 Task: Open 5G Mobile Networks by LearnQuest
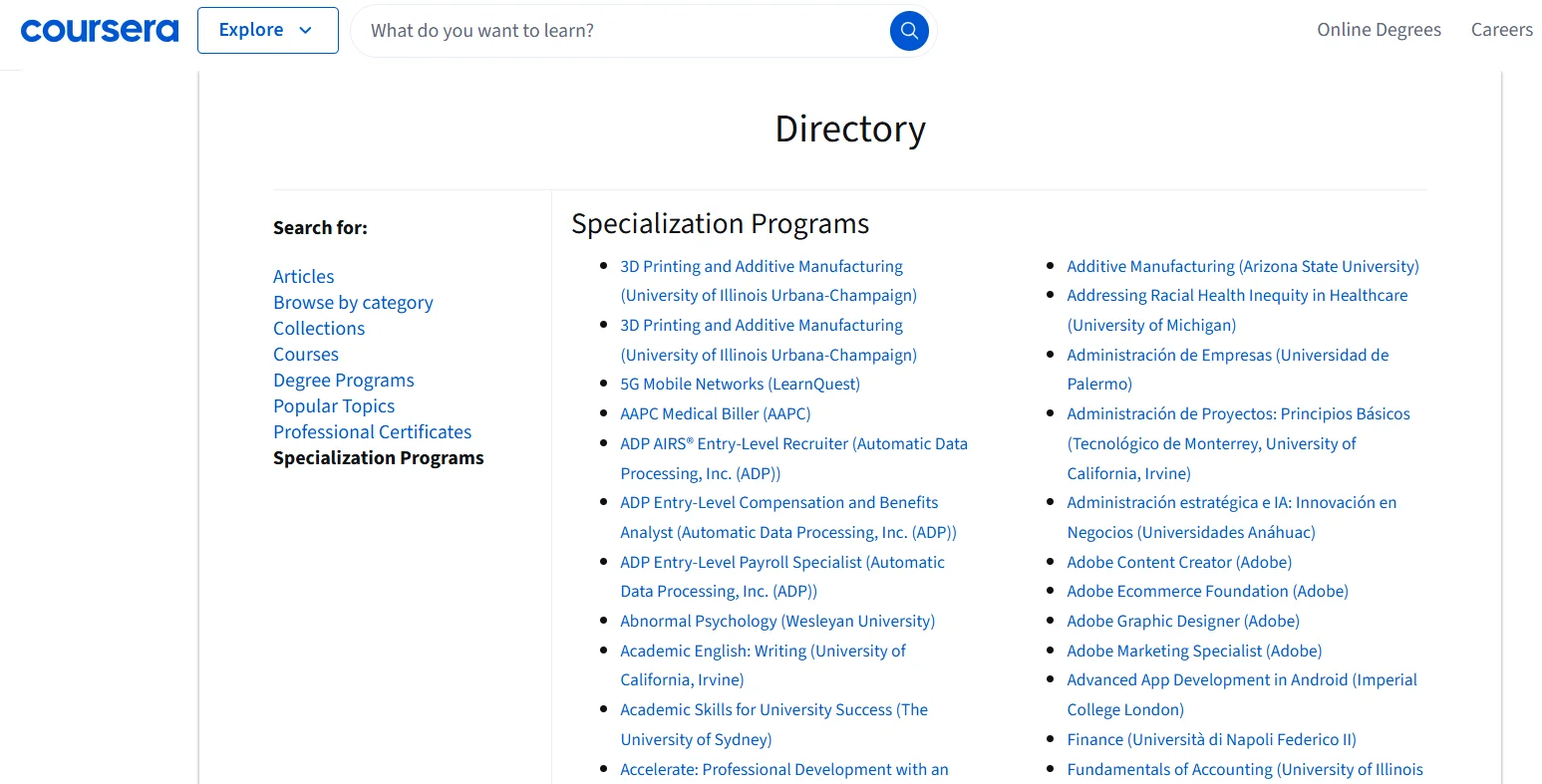coord(740,384)
